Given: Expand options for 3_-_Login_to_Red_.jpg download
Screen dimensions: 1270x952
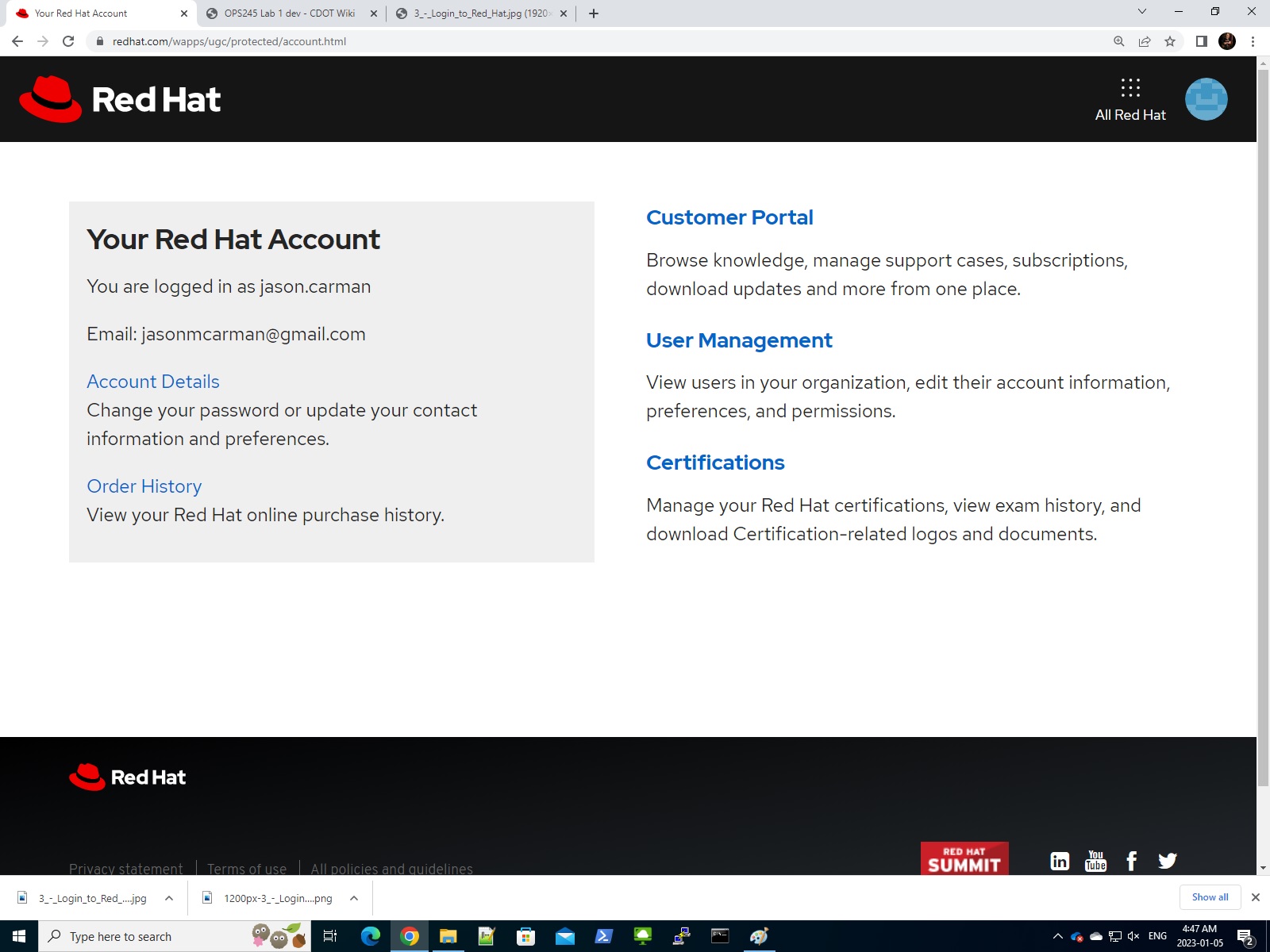Looking at the screenshot, I should click(169, 898).
